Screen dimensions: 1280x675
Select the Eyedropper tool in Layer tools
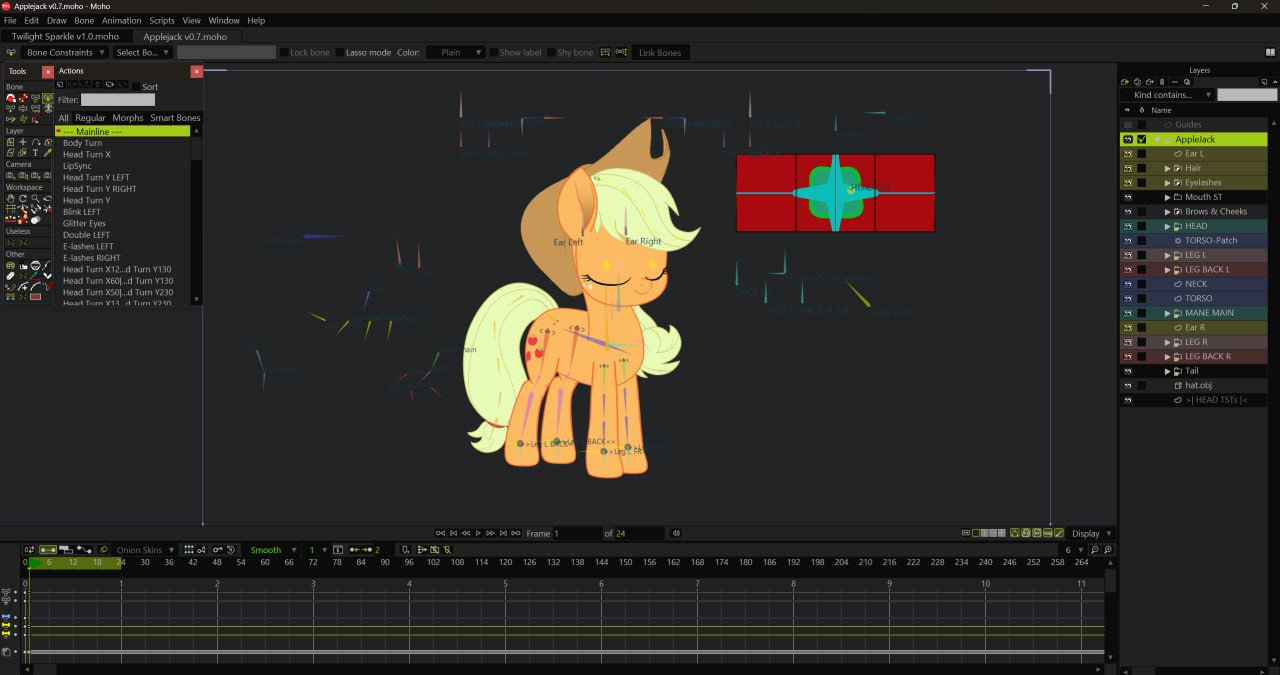[48, 153]
